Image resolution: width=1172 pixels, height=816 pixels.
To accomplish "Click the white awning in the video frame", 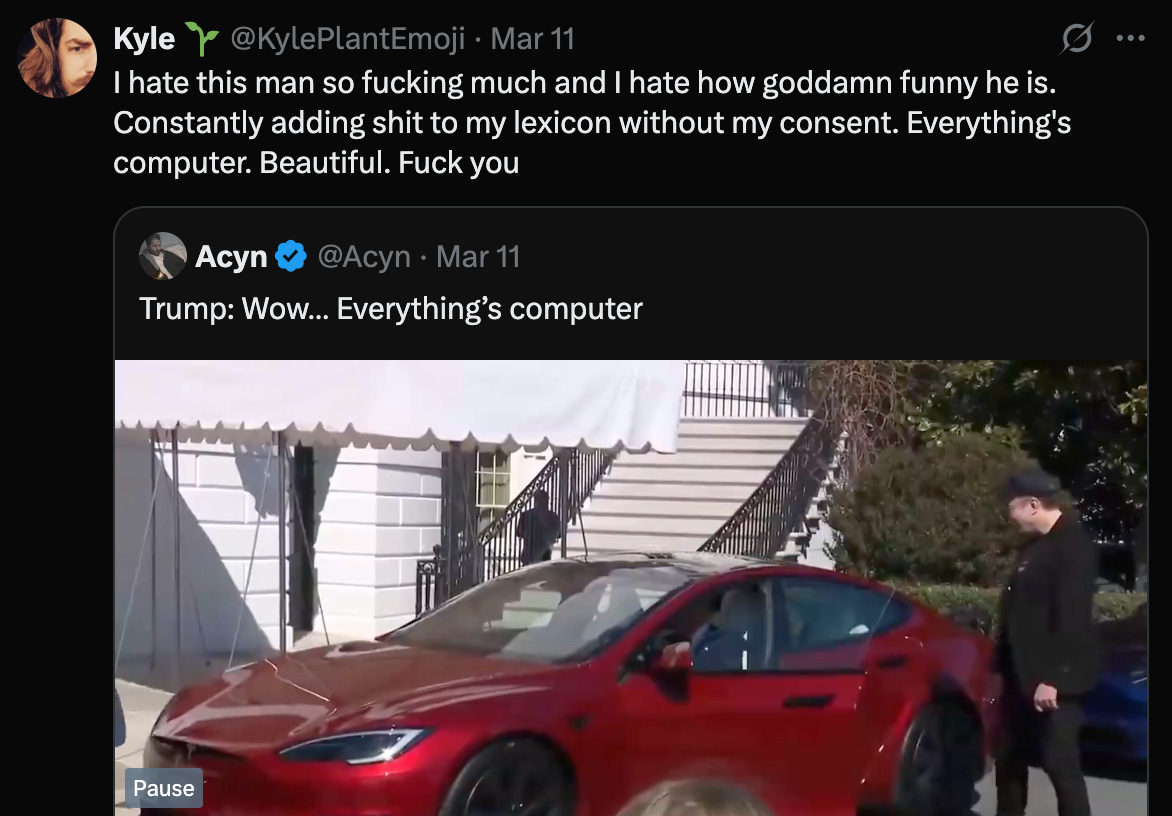I will coord(400,404).
